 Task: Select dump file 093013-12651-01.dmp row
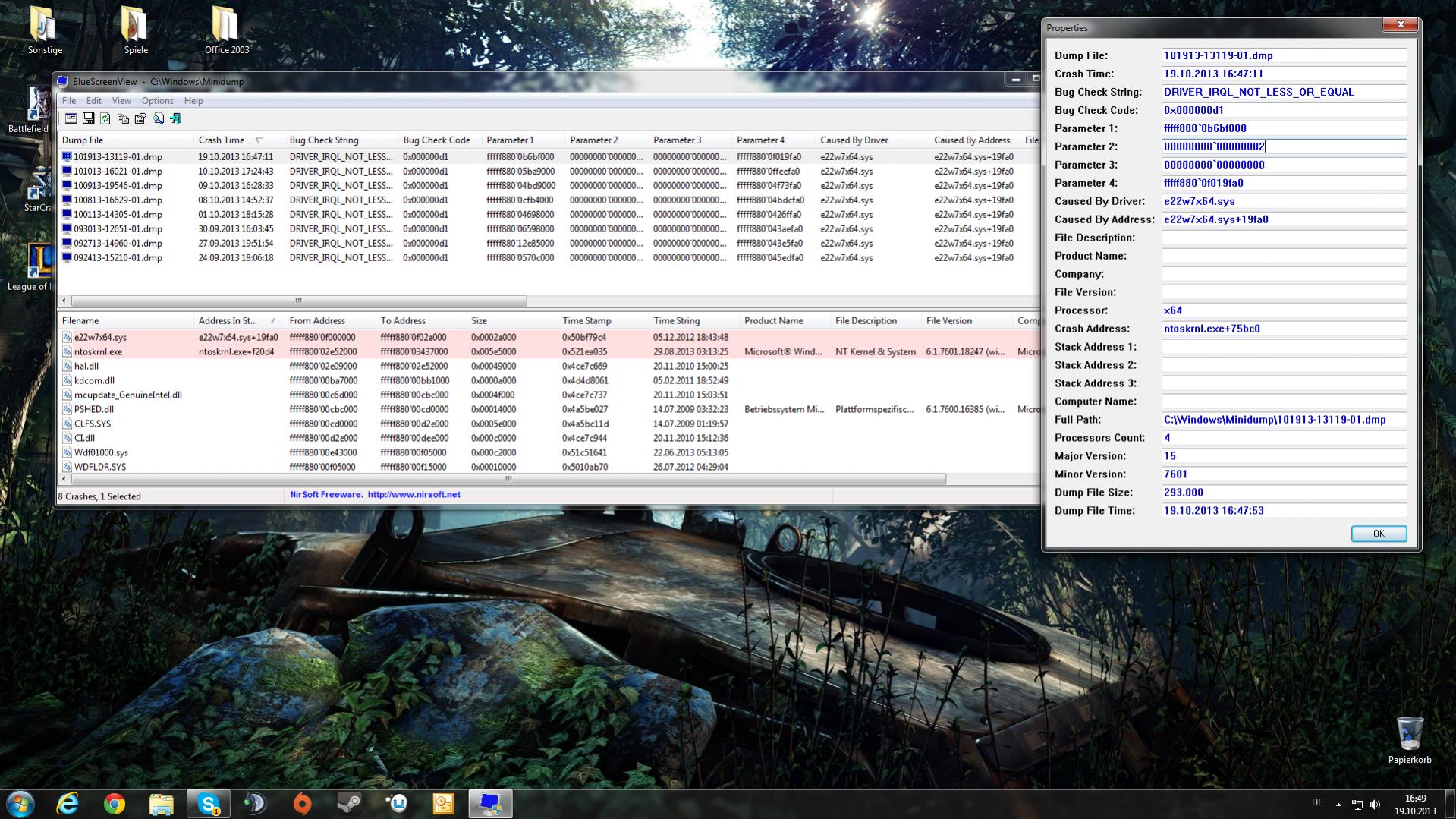pos(548,229)
